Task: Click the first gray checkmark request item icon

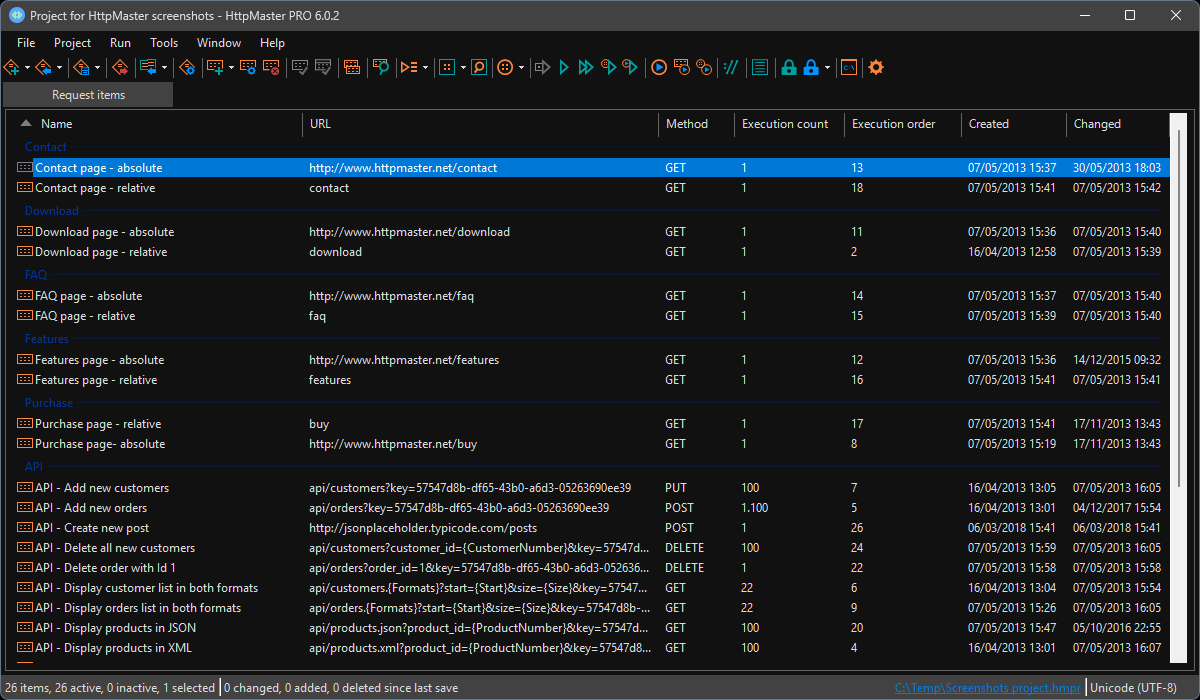Action: coord(299,67)
